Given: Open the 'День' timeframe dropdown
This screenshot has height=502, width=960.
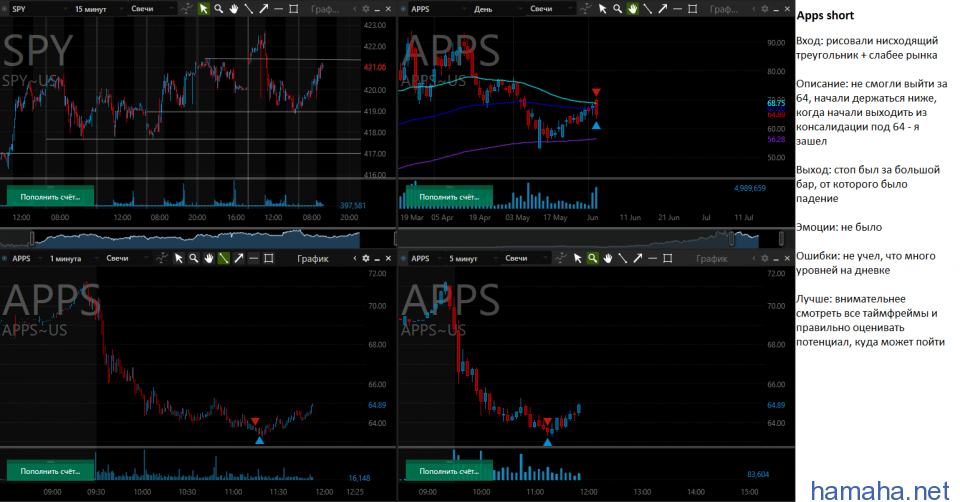Looking at the screenshot, I should (x=497, y=9).
